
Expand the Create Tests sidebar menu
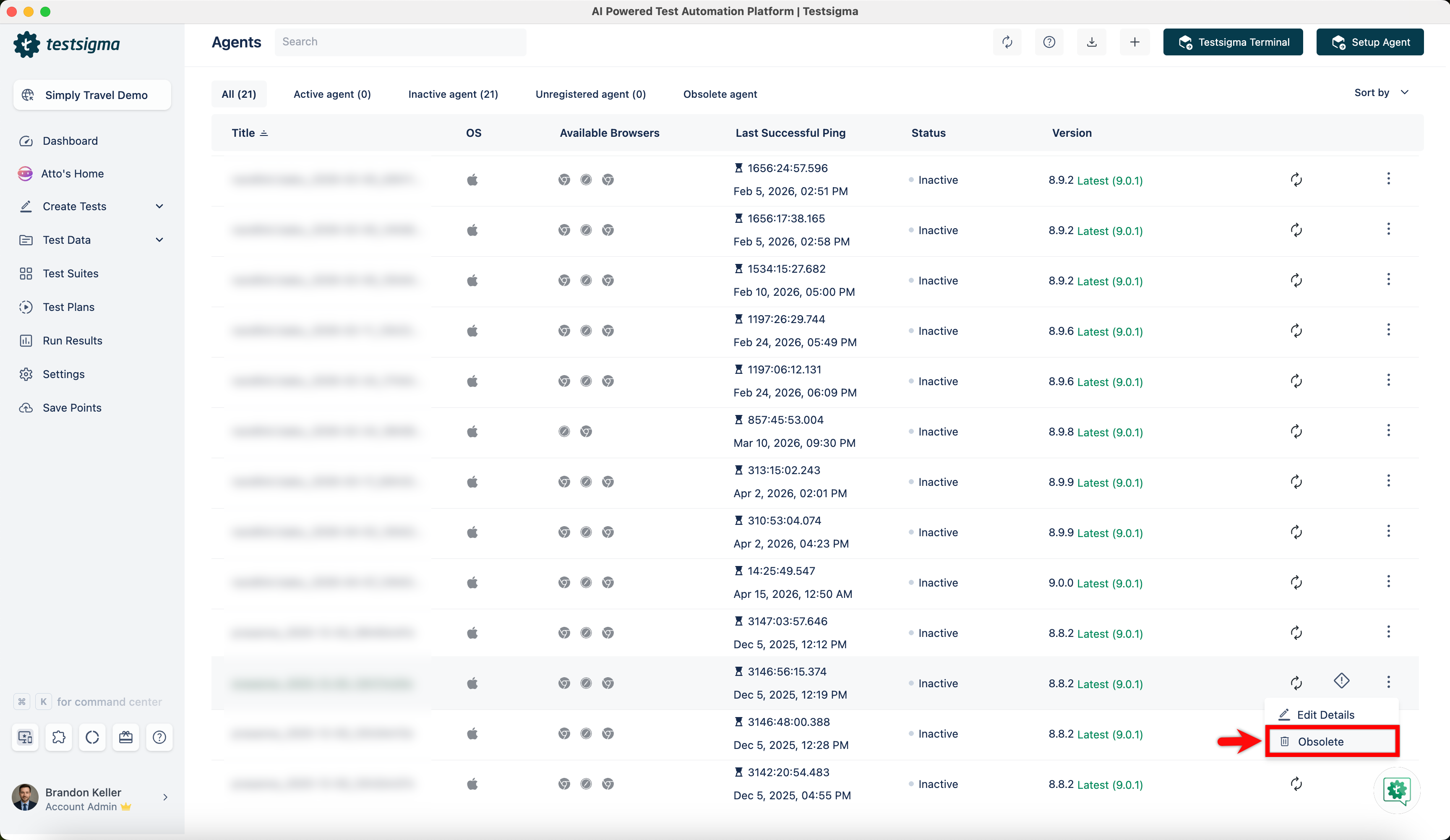pyautogui.click(x=159, y=206)
